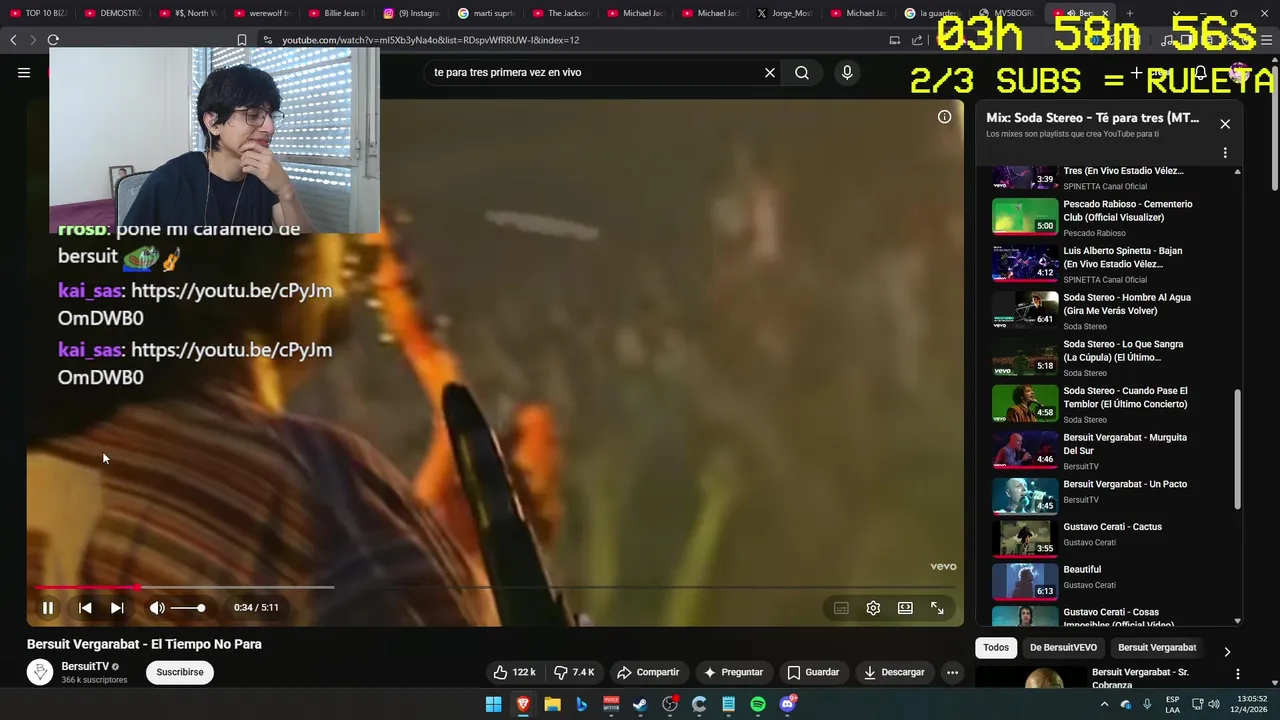
Task: Clear the YouTube search box text
Action: click(x=770, y=72)
